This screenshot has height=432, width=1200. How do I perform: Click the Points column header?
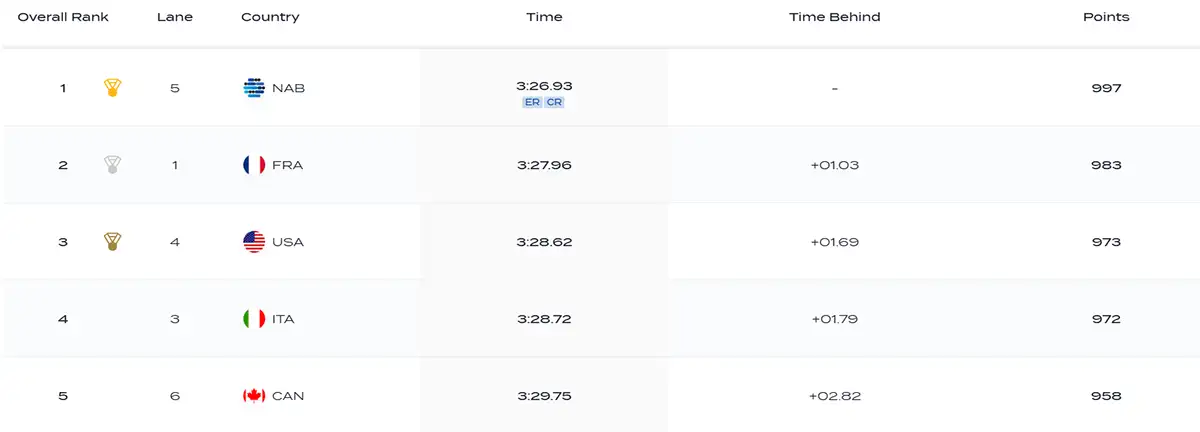[x=1106, y=17]
